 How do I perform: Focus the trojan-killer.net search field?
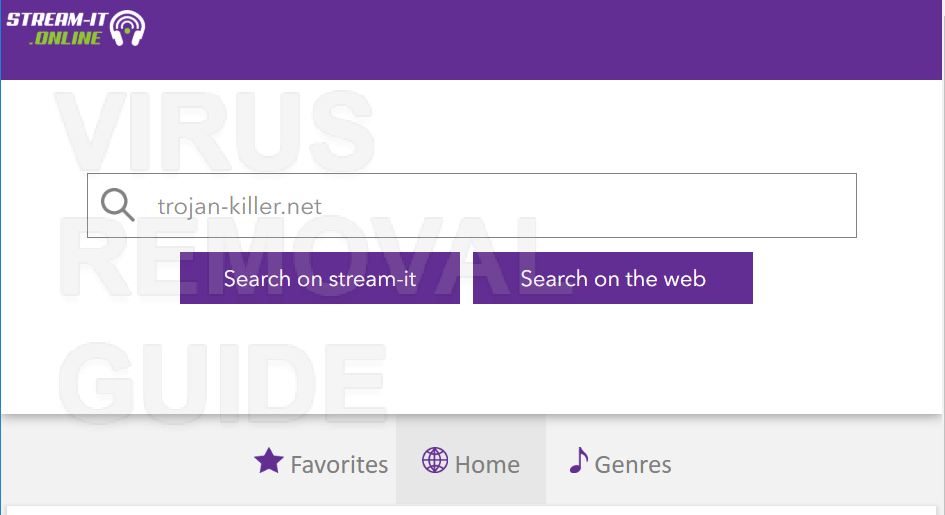[x=472, y=205]
